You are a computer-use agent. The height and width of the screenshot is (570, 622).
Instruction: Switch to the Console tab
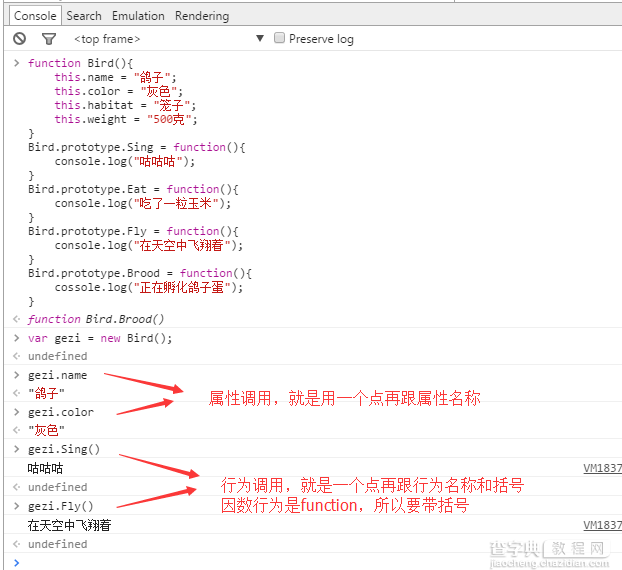click(35, 16)
